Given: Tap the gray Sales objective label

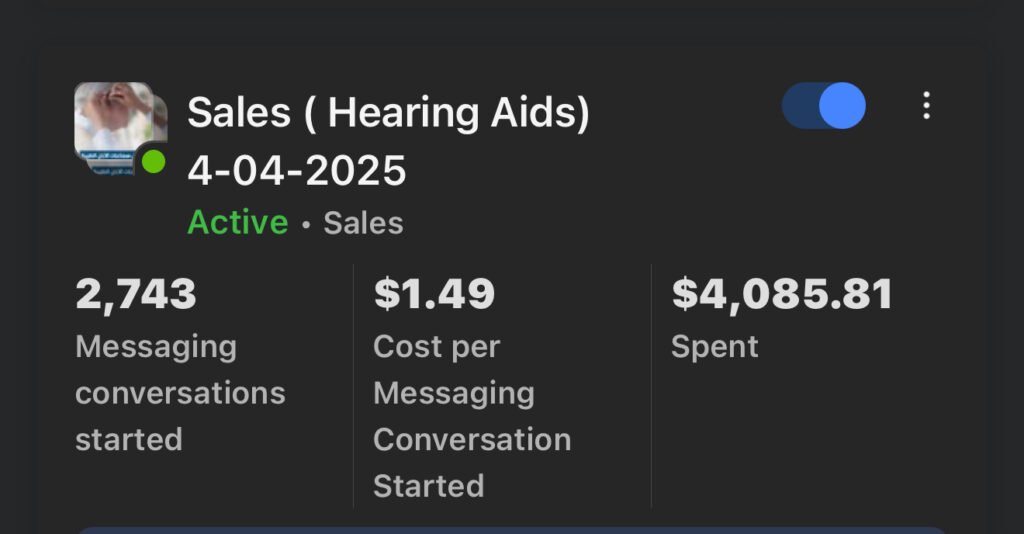Looking at the screenshot, I should 363,222.
